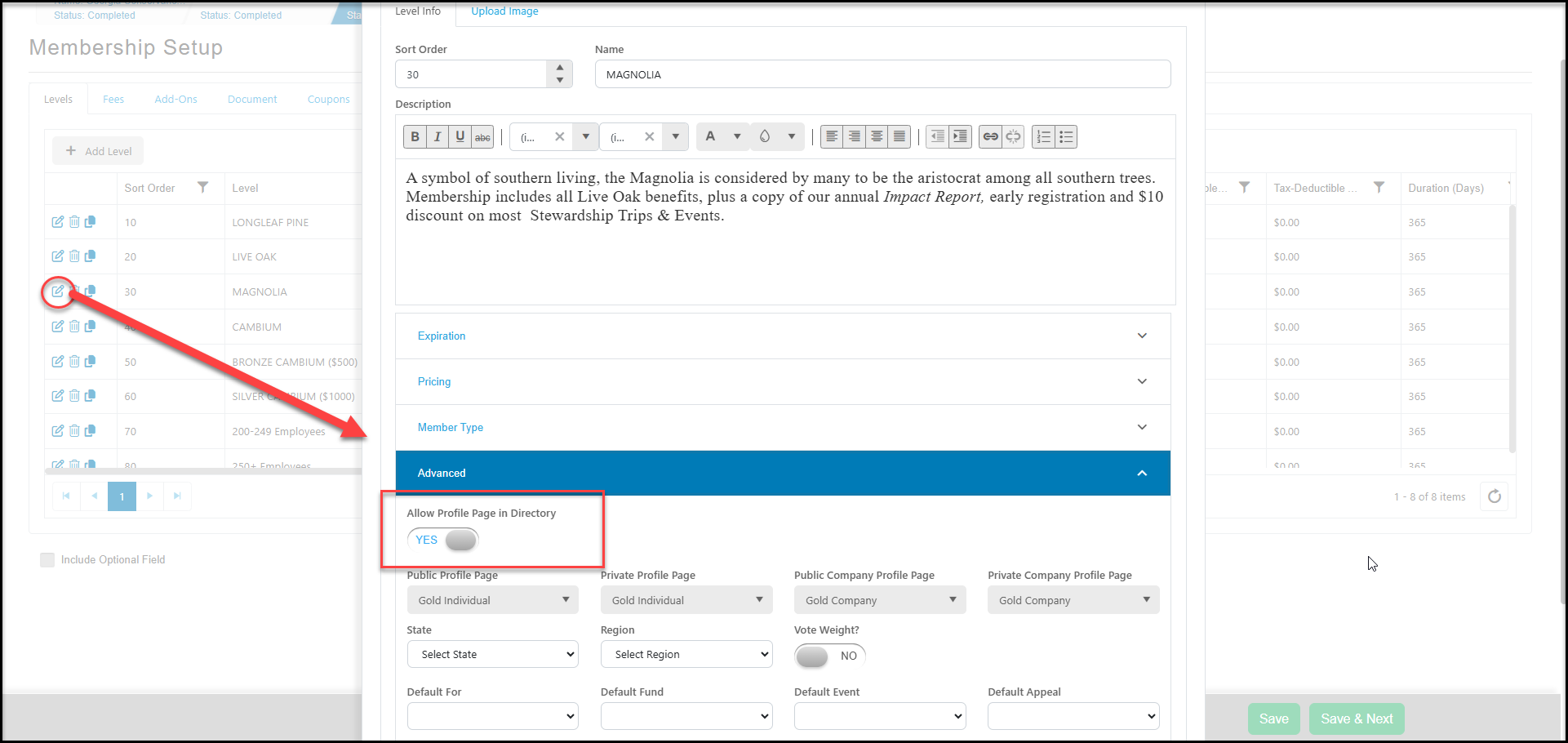Image resolution: width=1568 pixels, height=743 pixels.
Task: Apply italic formatting in description toolbar
Action: pos(438,136)
